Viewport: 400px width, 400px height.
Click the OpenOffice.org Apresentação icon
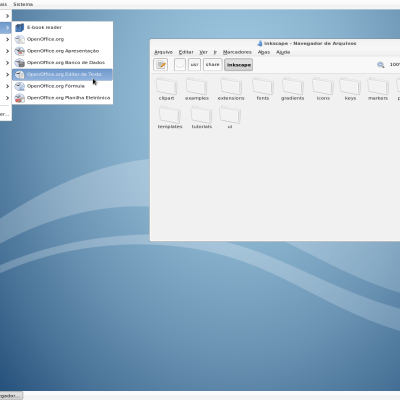pos(20,51)
